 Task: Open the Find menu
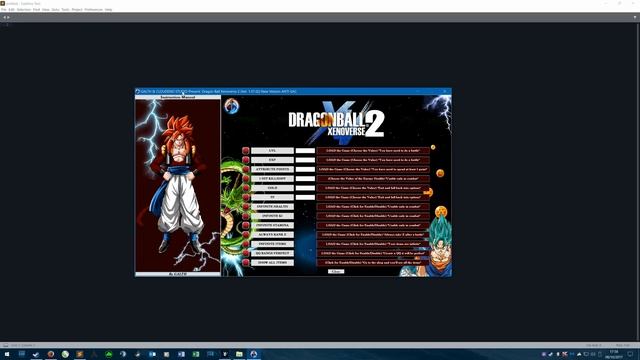click(36, 9)
